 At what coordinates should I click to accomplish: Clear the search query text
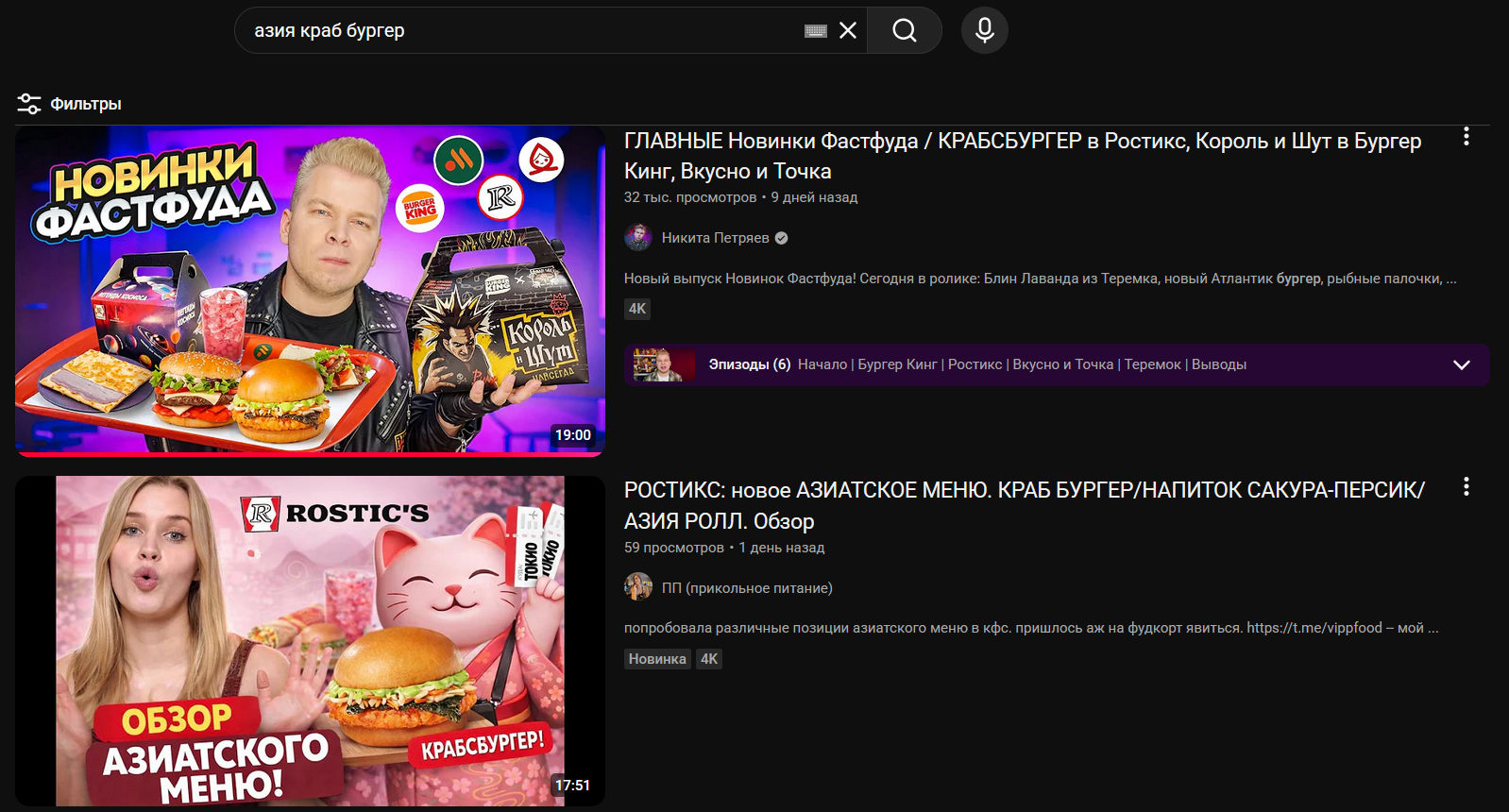pos(848,30)
